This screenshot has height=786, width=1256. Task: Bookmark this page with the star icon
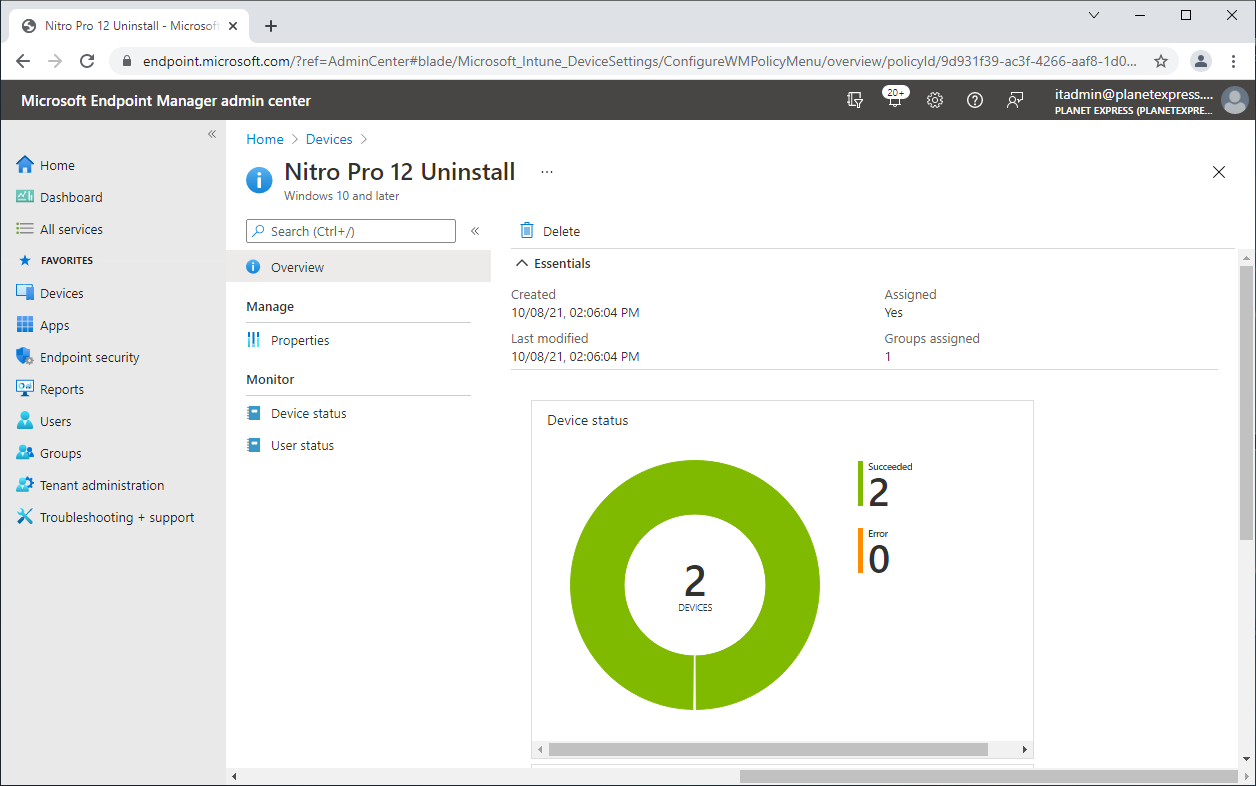point(1161,61)
